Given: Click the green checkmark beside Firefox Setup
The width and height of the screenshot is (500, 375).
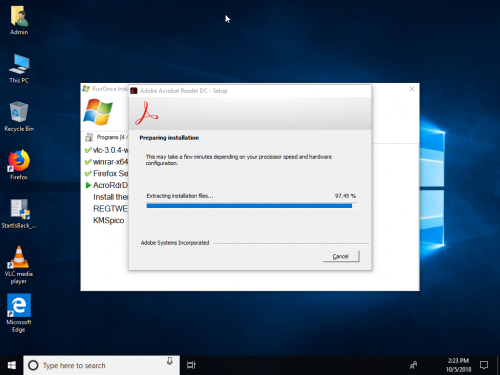Looking at the screenshot, I should tap(88, 173).
